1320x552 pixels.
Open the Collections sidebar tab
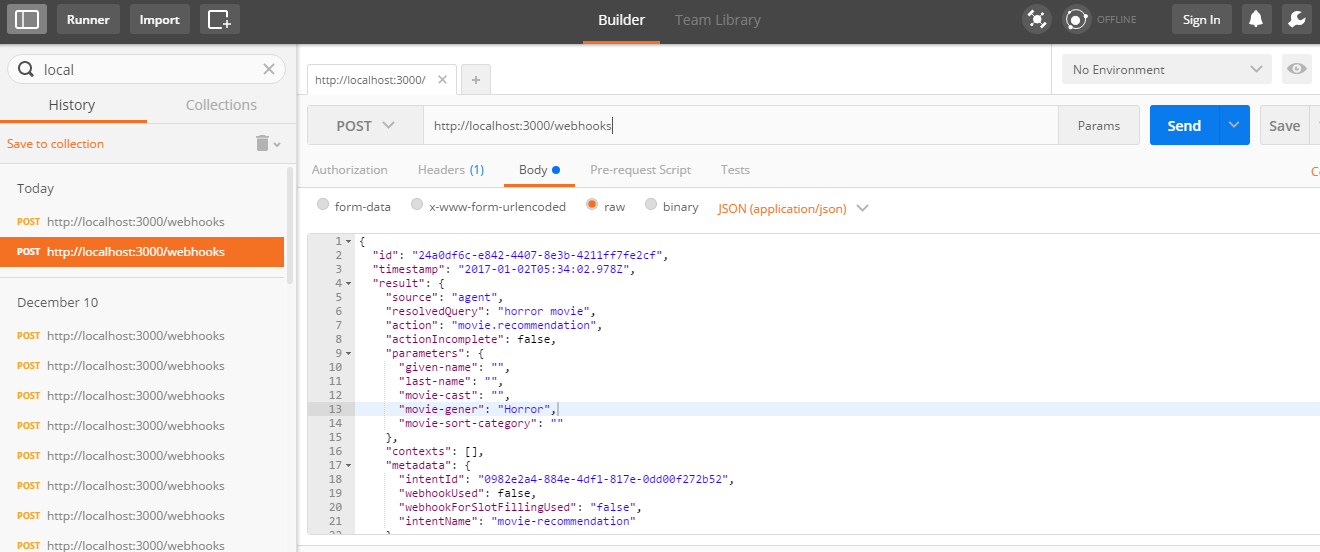(x=221, y=105)
